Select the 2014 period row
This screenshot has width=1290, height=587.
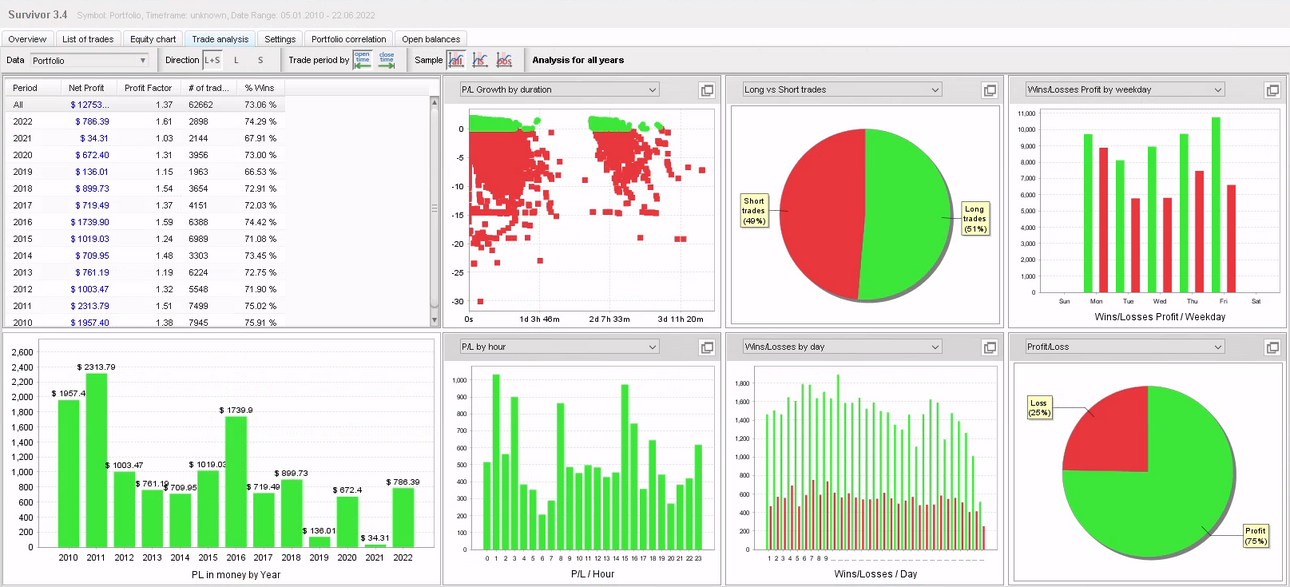[x=143, y=255]
